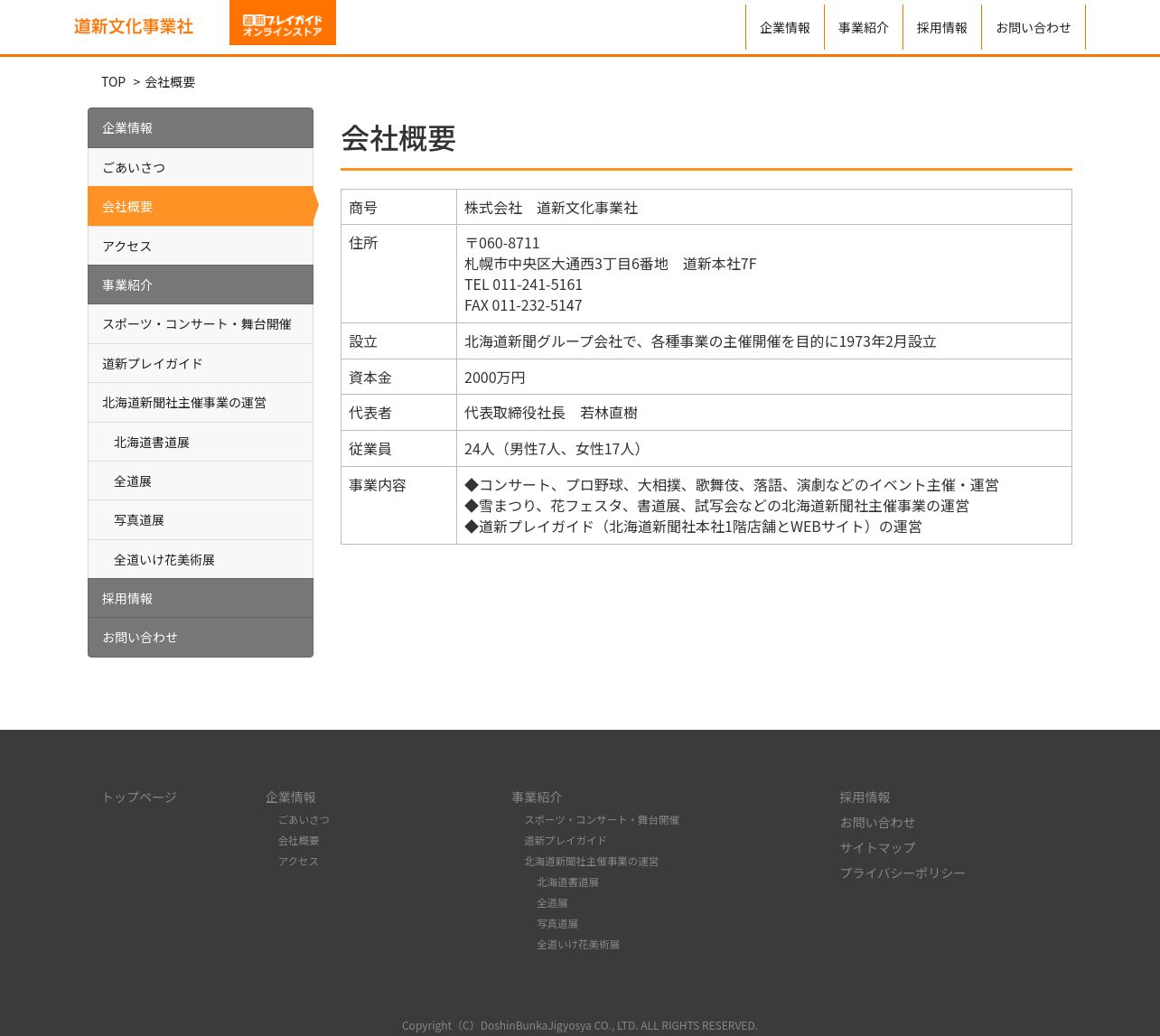1160x1036 pixels.
Task: Click the 会社概要 page heading
Action: point(398,138)
